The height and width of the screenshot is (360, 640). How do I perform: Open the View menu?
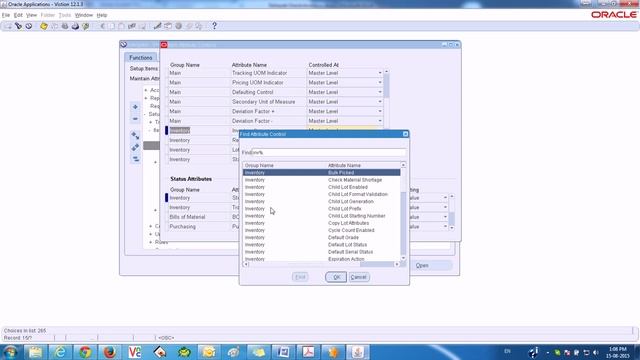(31, 15)
